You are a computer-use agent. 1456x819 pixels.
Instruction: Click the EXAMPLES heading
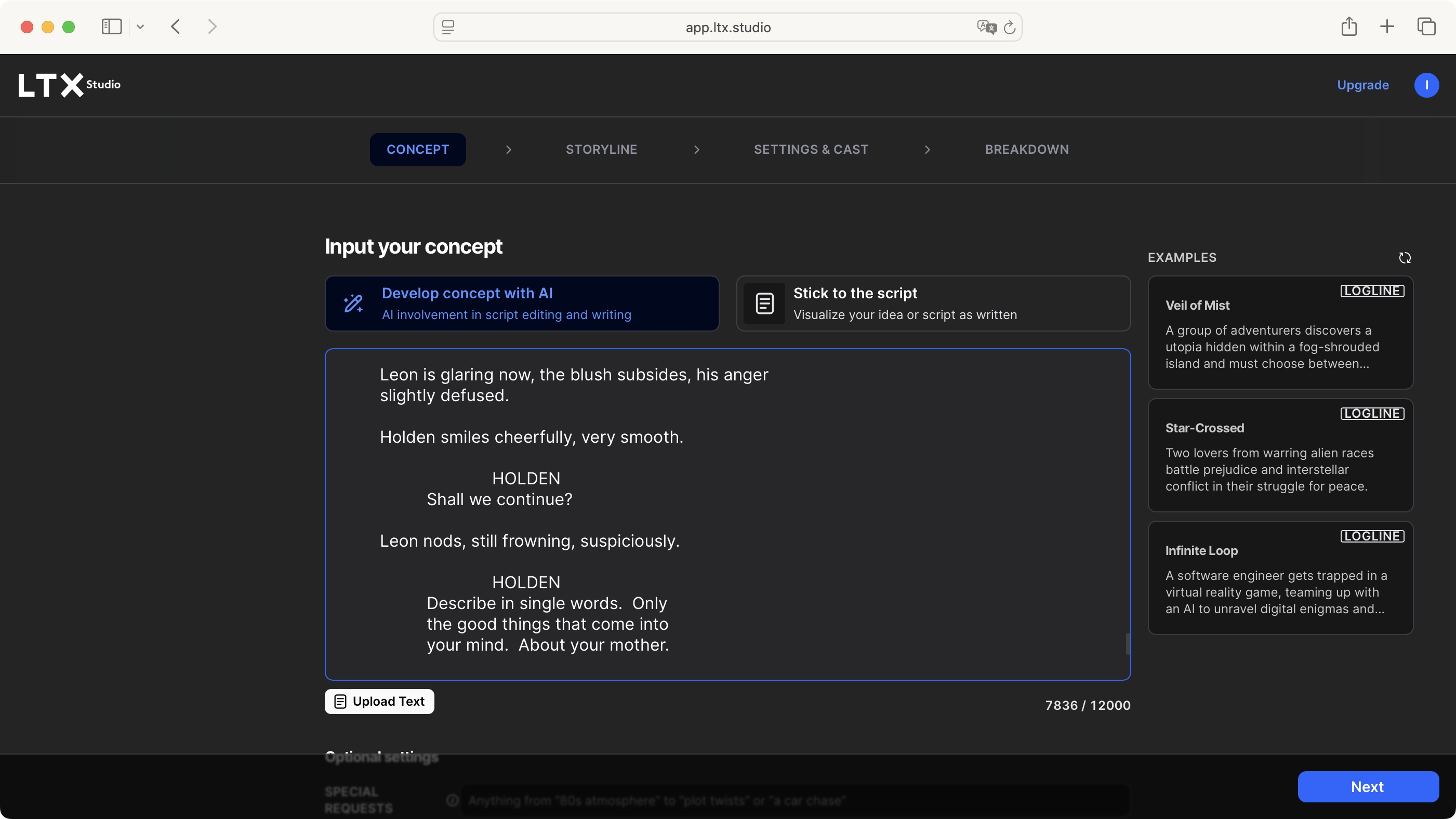pos(1182,258)
